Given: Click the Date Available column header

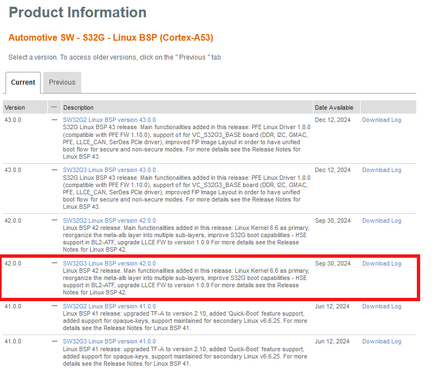Looking at the screenshot, I should (x=336, y=107).
